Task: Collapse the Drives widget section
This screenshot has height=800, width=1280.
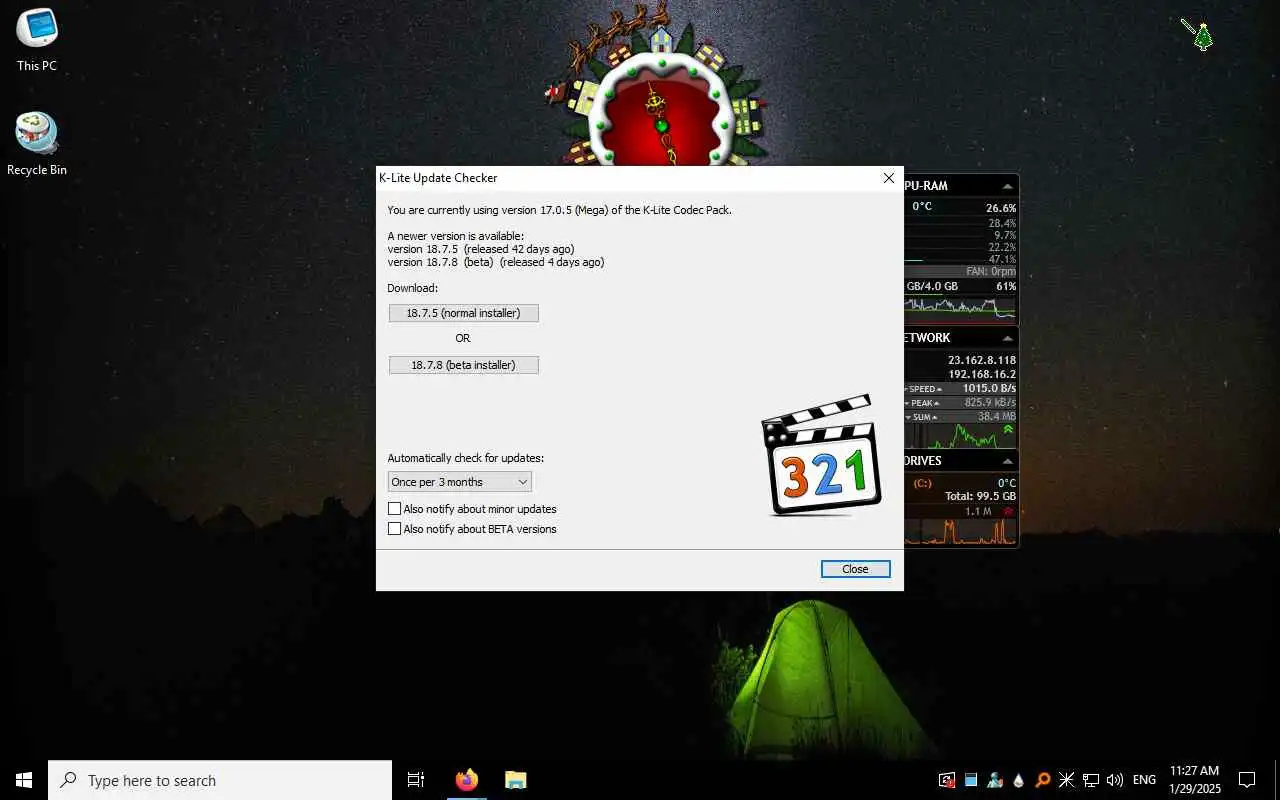Action: [1007, 461]
